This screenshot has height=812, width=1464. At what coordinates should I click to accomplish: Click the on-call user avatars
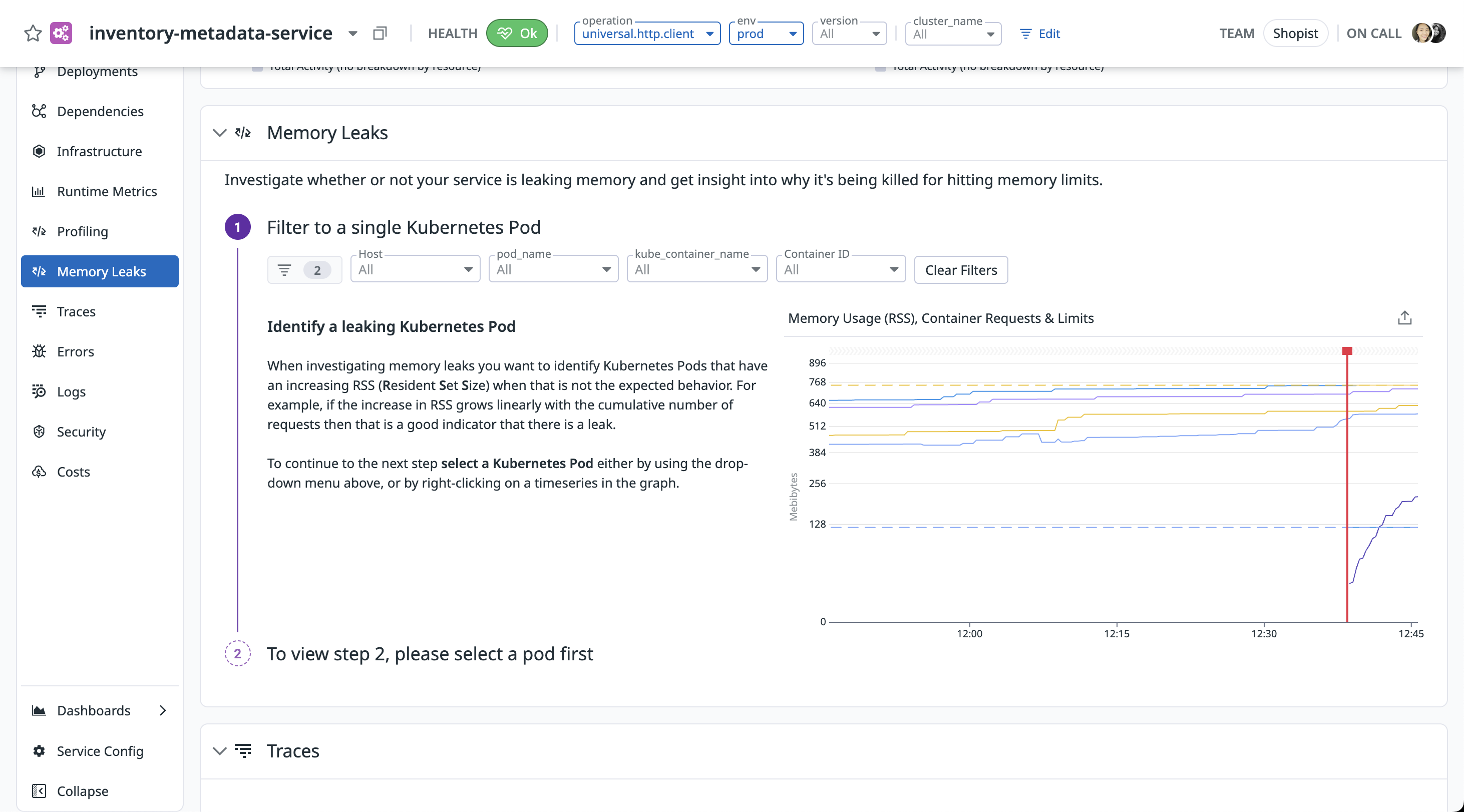[x=1429, y=34]
